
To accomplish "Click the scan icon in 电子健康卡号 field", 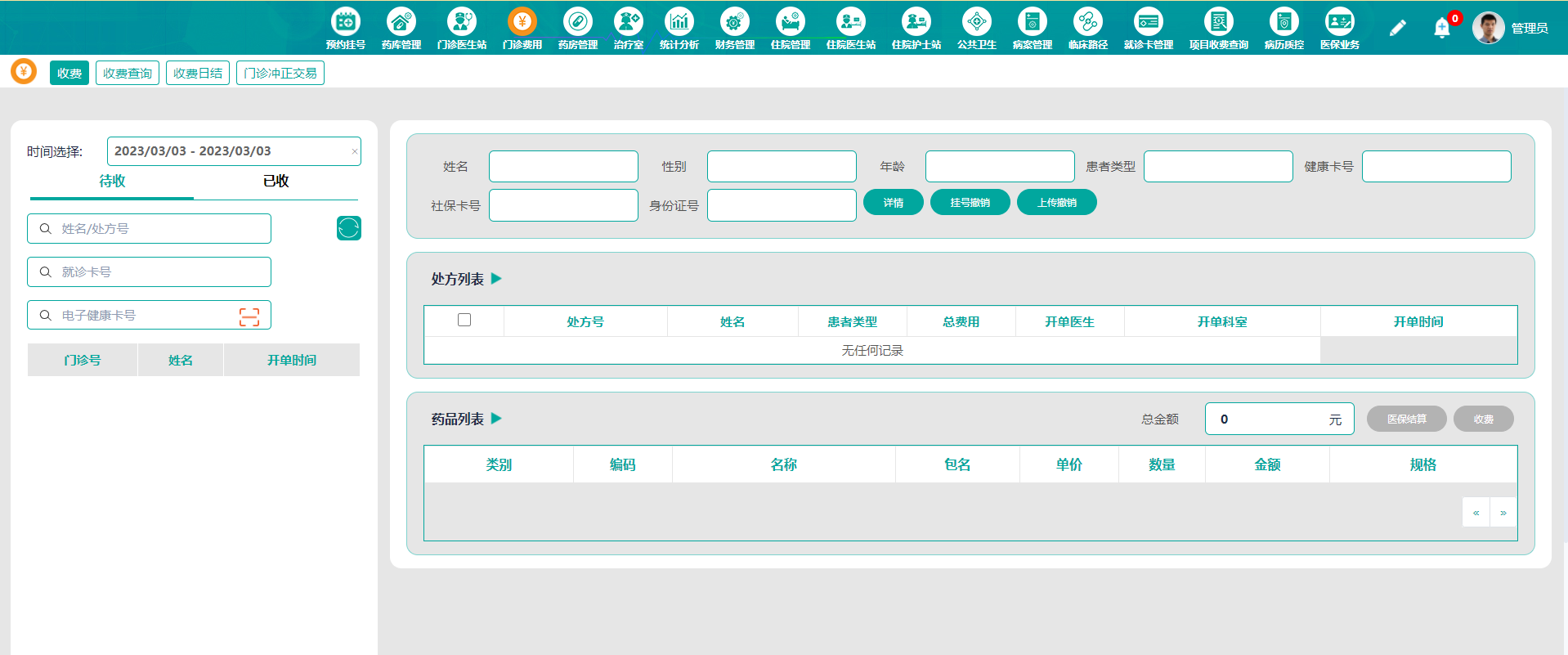I will pyautogui.click(x=249, y=316).
